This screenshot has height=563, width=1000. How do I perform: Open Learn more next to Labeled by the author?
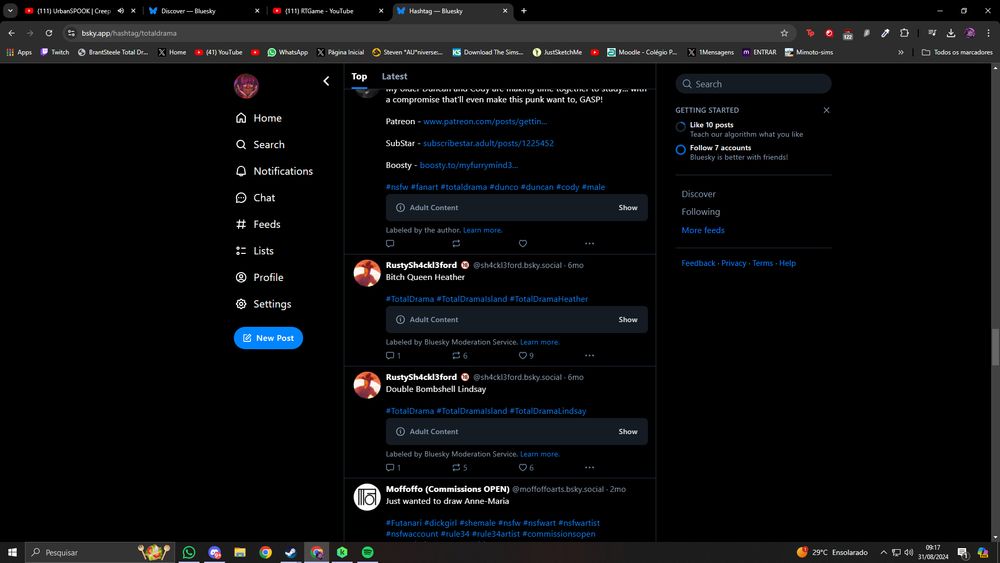coord(483,230)
